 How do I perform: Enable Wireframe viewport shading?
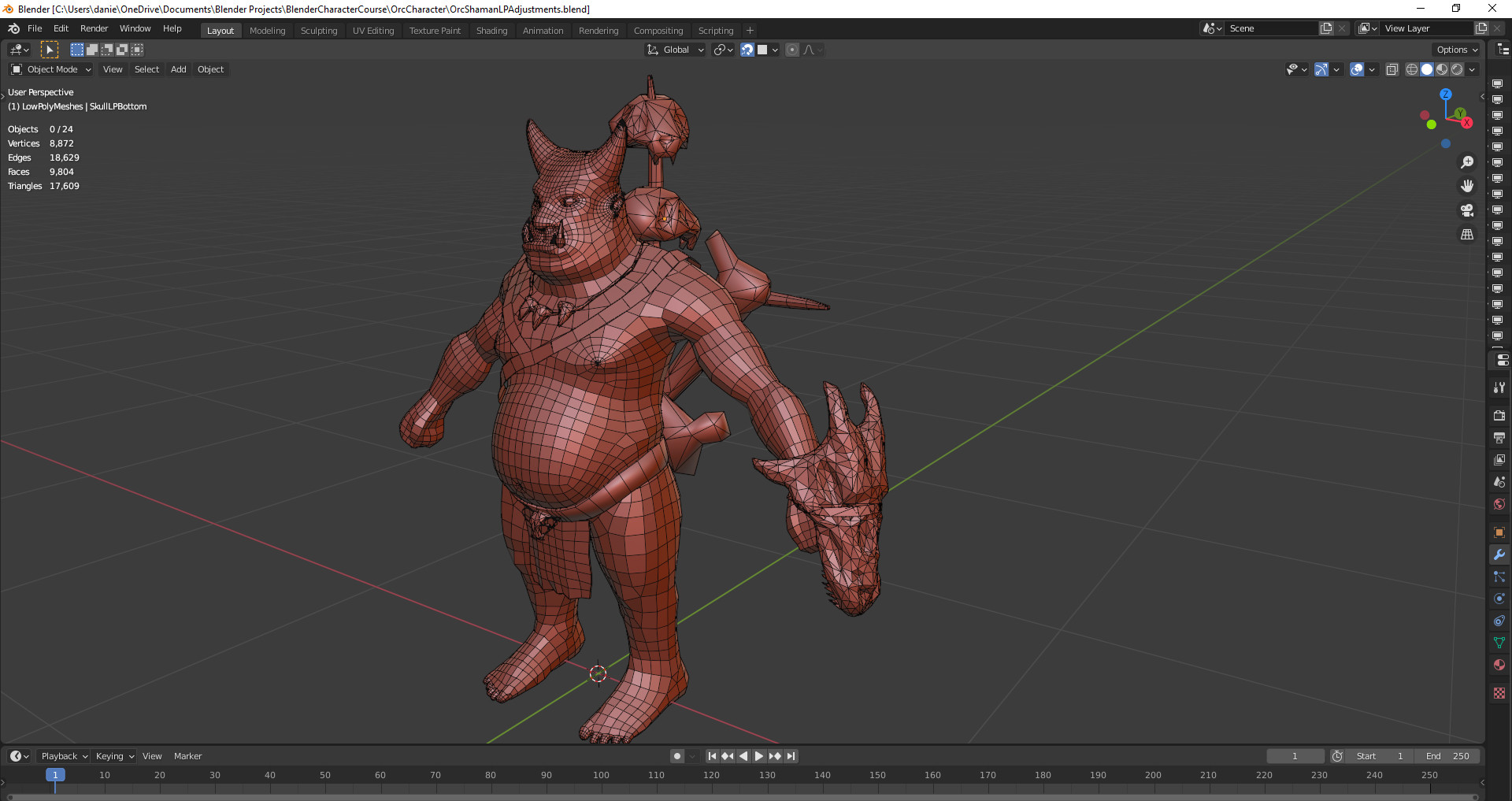pyautogui.click(x=1410, y=69)
